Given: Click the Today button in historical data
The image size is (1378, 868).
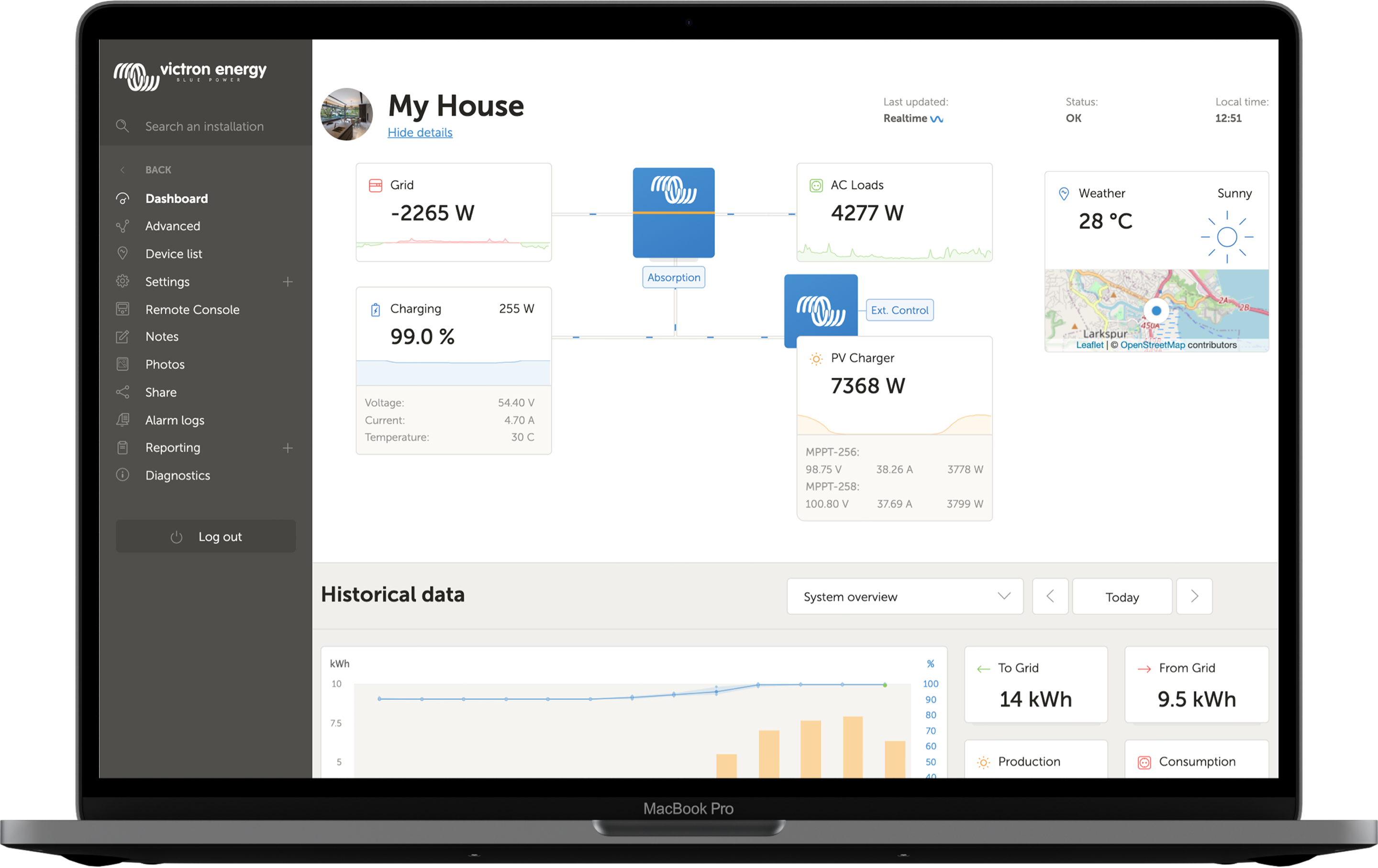Looking at the screenshot, I should coord(1122,597).
